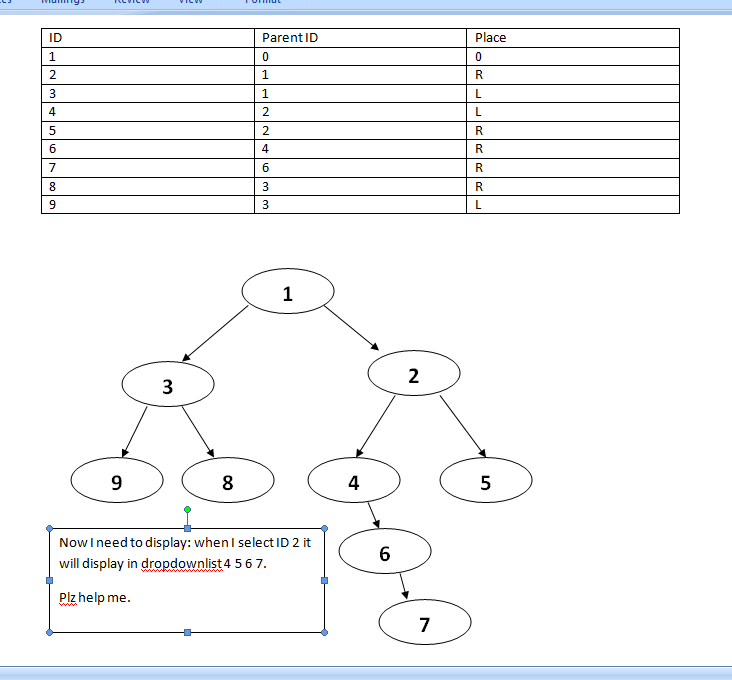Click the "Place" header cell

click(x=573, y=38)
